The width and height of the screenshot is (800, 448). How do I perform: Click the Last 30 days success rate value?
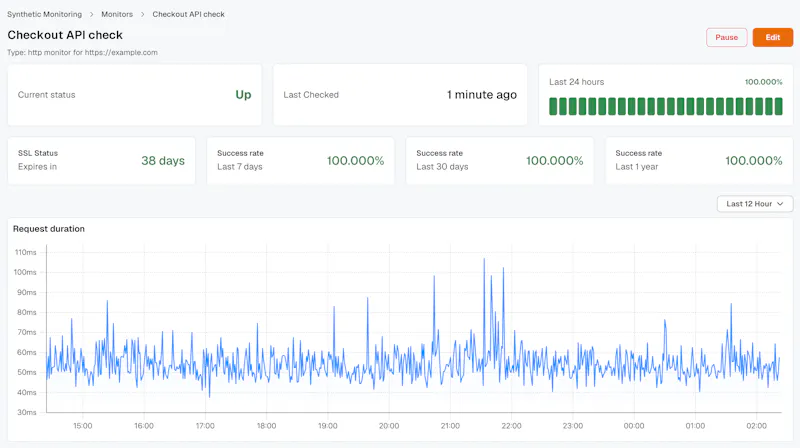coord(555,161)
